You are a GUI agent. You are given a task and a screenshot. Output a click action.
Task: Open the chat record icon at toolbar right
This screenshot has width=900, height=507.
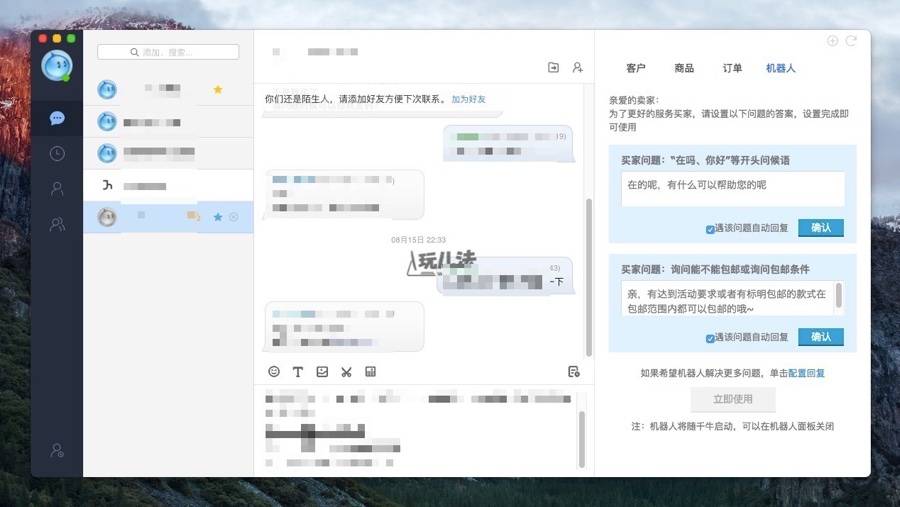tap(573, 371)
